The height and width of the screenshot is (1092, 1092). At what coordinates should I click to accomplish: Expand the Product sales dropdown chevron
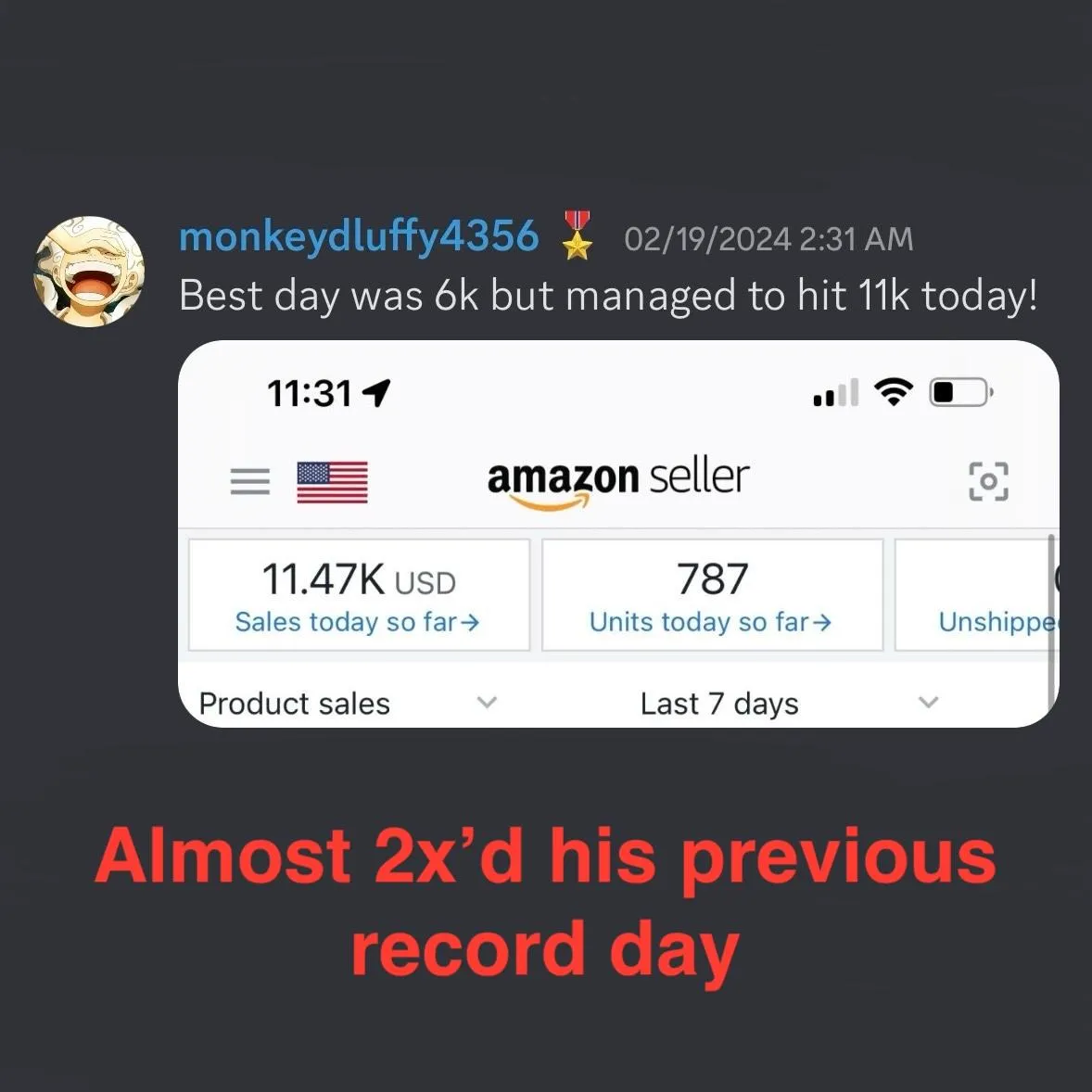click(x=487, y=702)
